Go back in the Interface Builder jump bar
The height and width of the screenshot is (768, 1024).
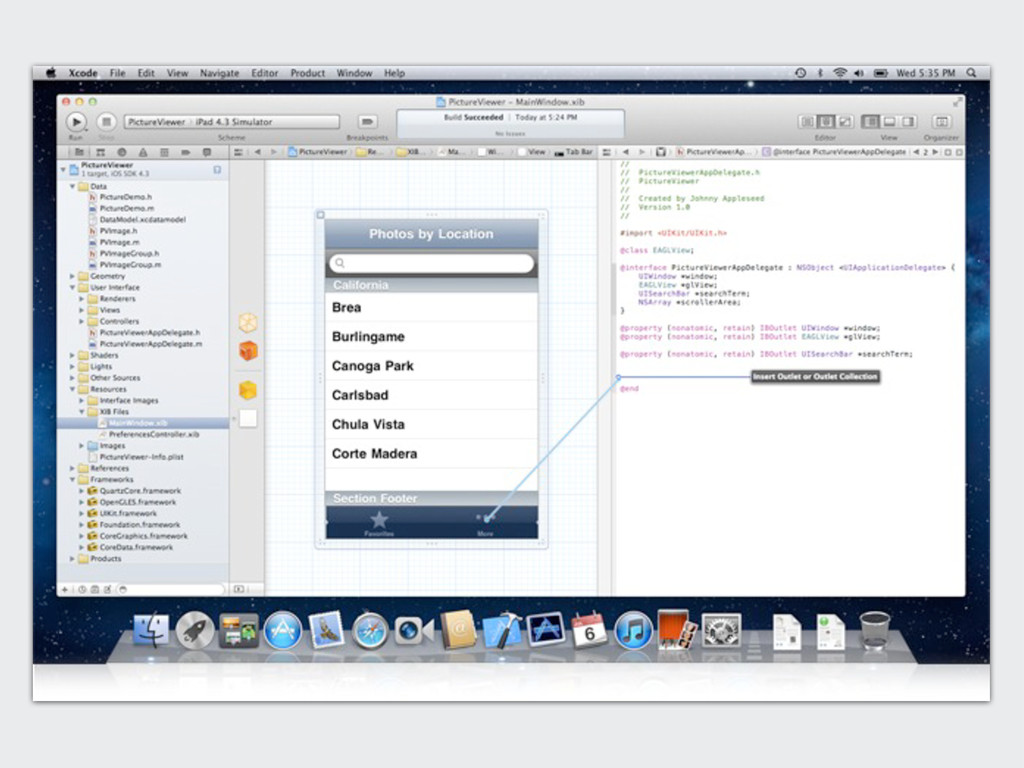[x=257, y=152]
